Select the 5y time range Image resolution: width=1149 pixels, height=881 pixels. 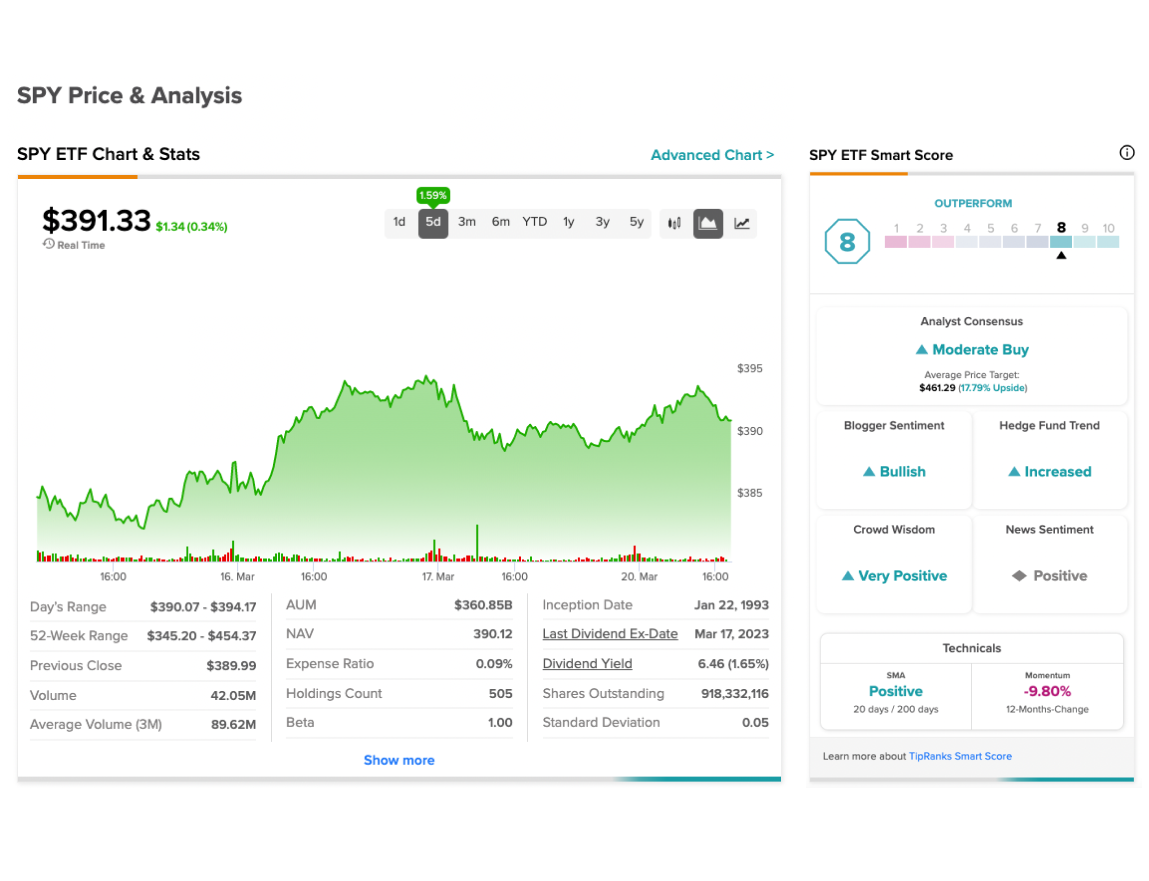[636, 222]
